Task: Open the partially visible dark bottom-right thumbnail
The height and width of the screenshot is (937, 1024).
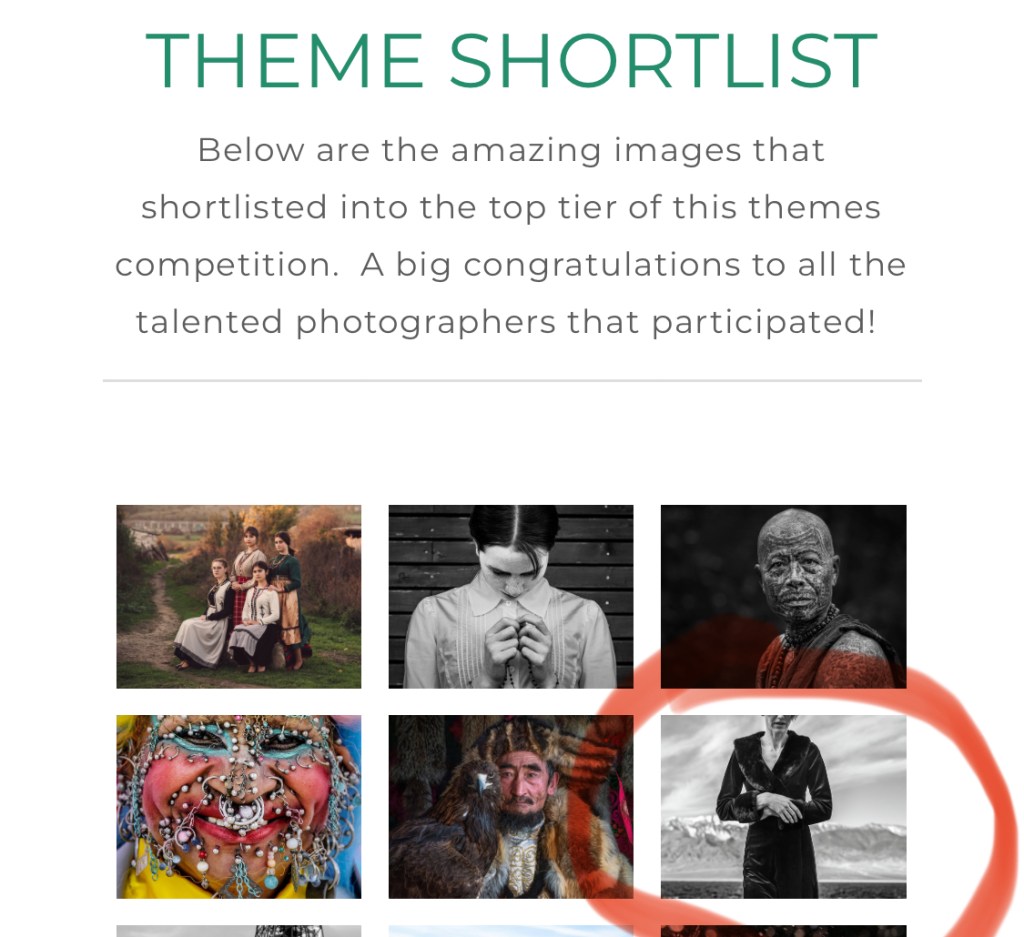Action: [783, 931]
